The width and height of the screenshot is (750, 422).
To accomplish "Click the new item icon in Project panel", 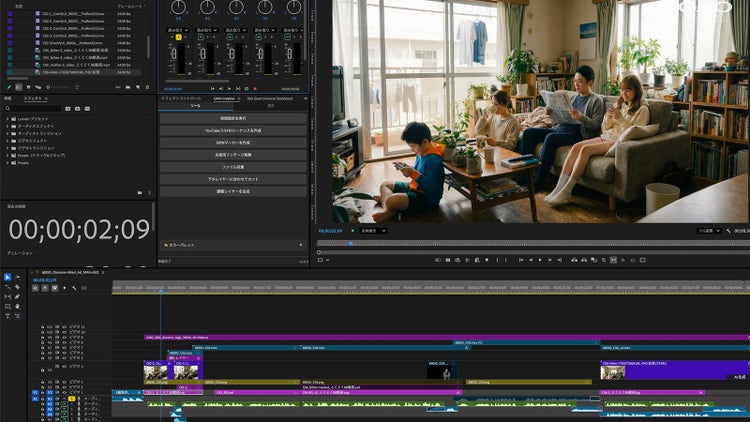I will [x=138, y=87].
